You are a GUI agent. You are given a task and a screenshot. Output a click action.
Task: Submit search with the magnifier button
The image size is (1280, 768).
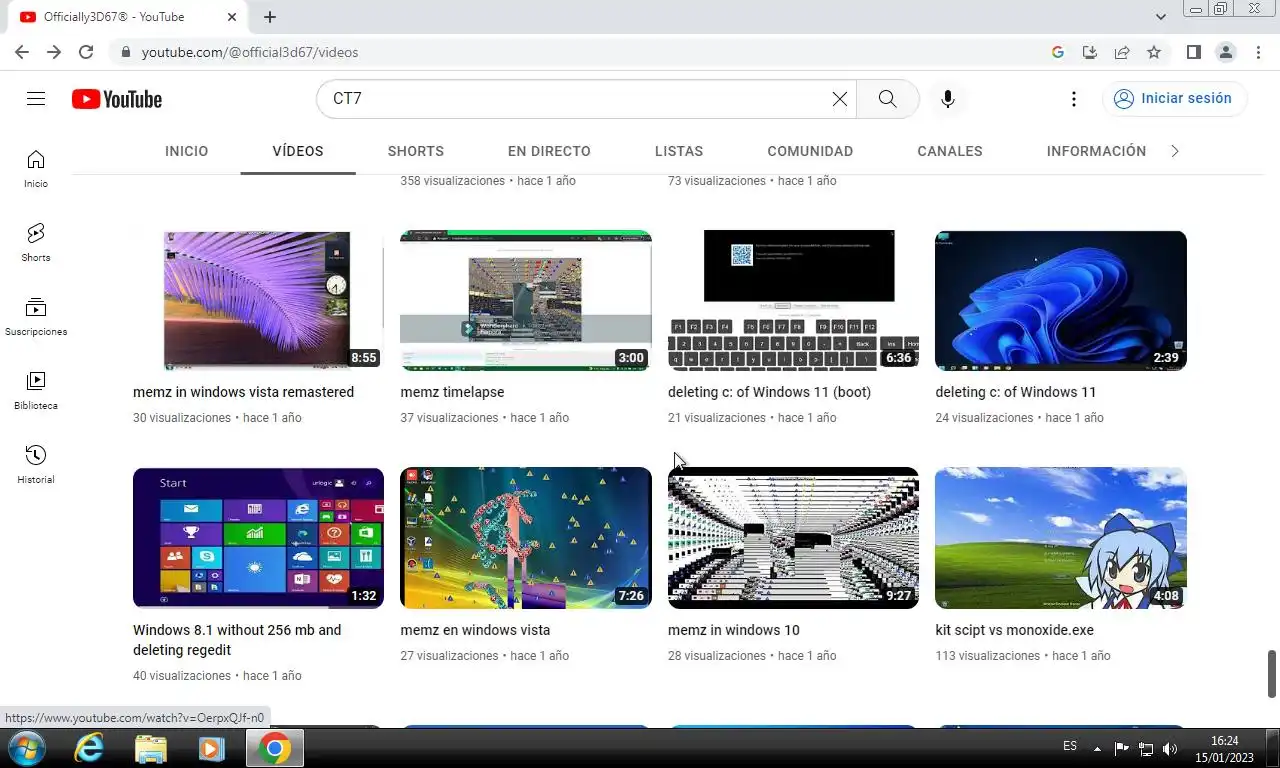(887, 99)
